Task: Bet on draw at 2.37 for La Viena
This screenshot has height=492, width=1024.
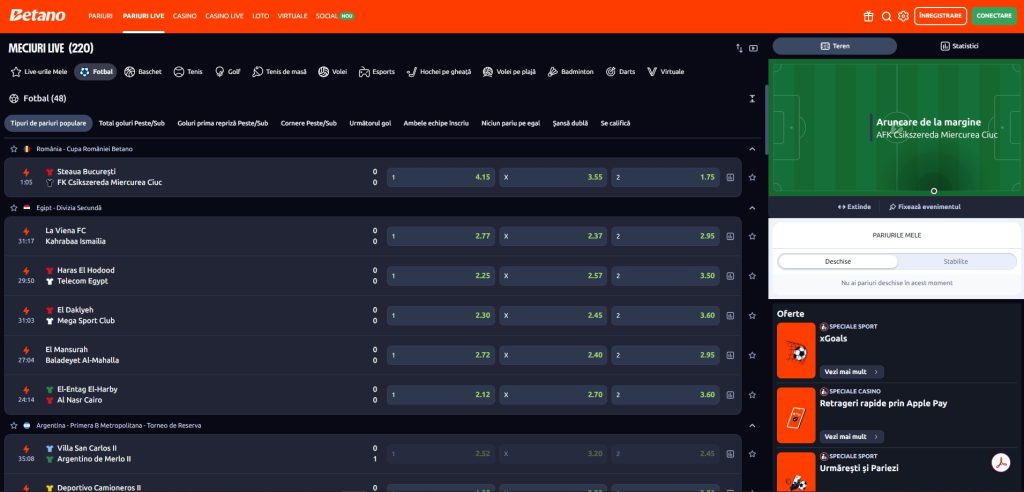Action: (x=553, y=236)
